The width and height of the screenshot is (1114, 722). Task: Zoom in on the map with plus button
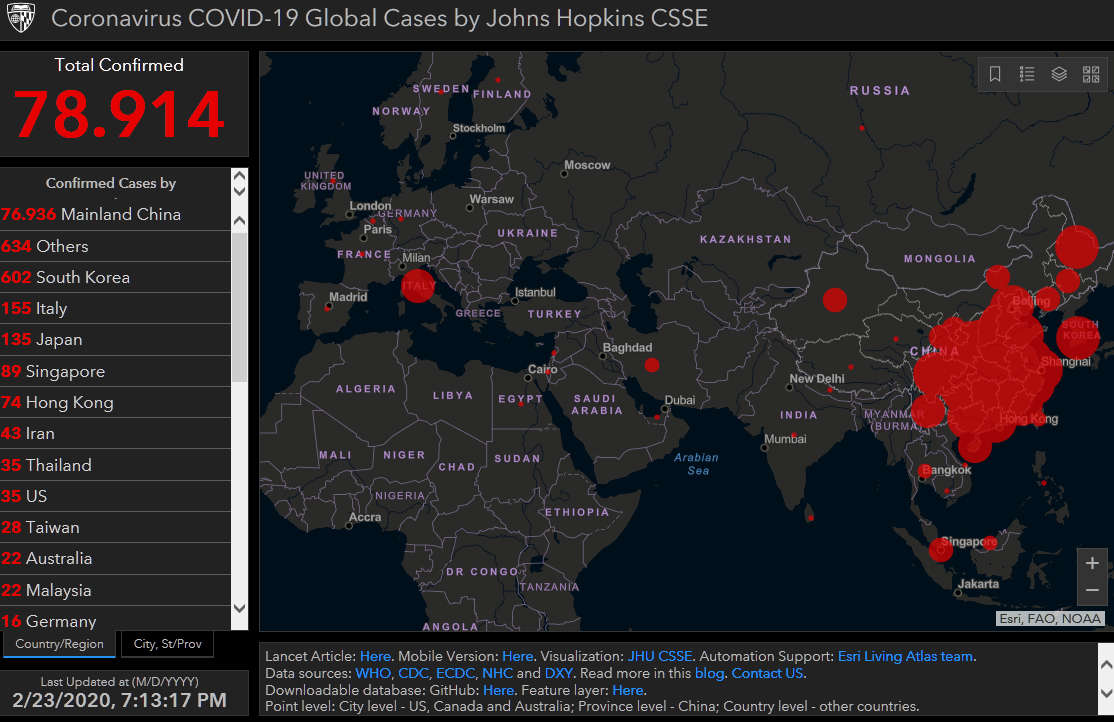point(1092,563)
